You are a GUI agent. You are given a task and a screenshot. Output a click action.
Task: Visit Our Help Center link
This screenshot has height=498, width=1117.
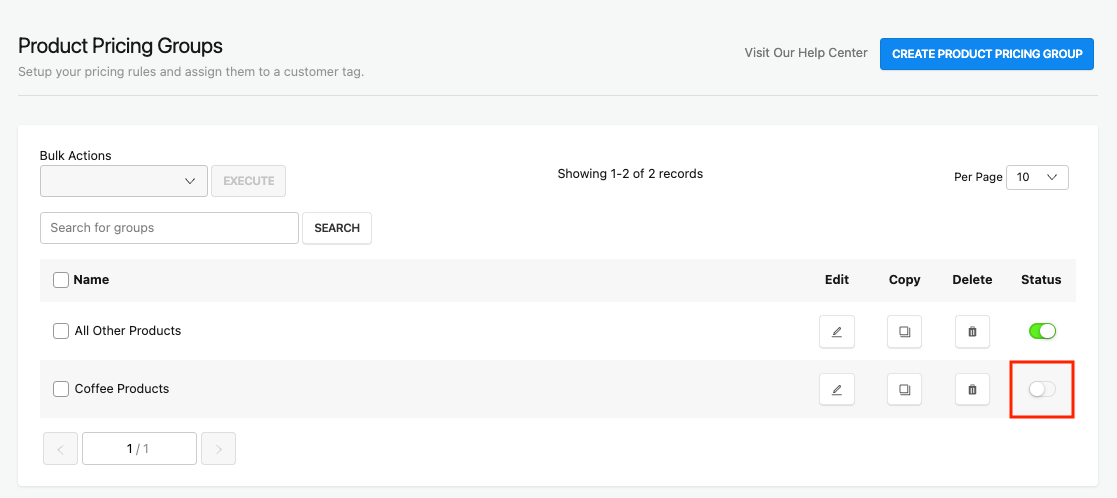806,53
